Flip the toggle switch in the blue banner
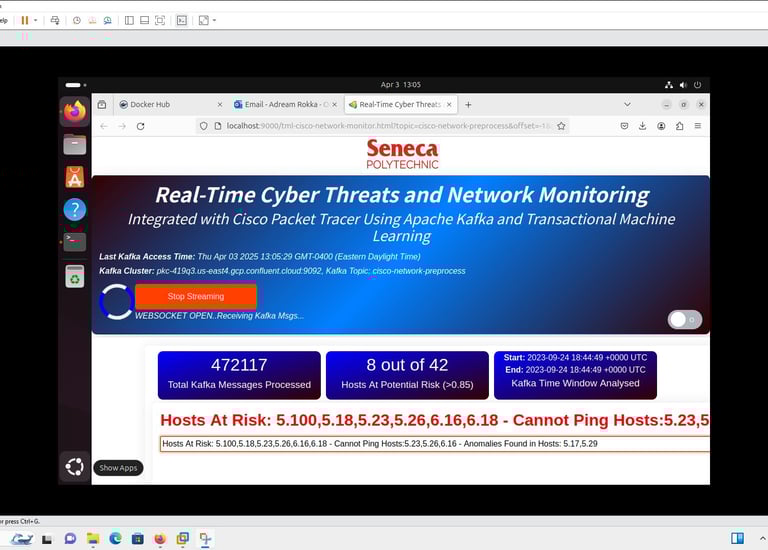768x550 pixels. click(x=685, y=319)
